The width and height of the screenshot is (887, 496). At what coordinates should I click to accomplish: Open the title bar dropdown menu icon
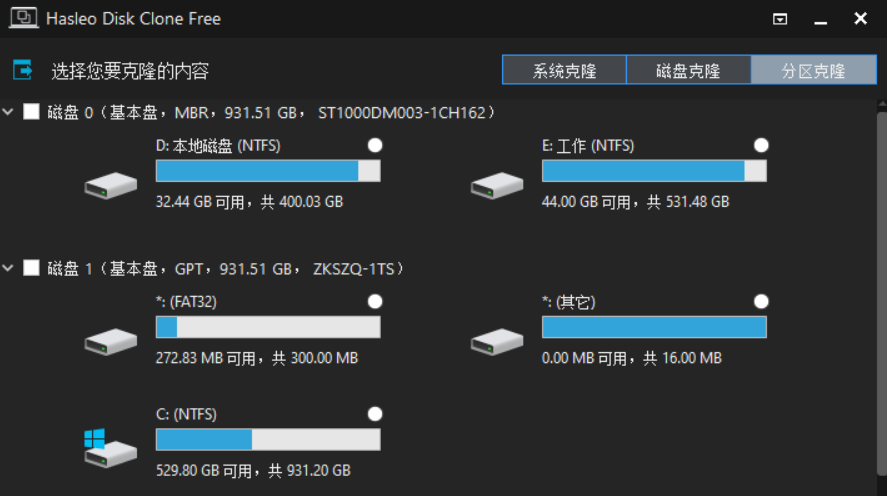(x=780, y=19)
